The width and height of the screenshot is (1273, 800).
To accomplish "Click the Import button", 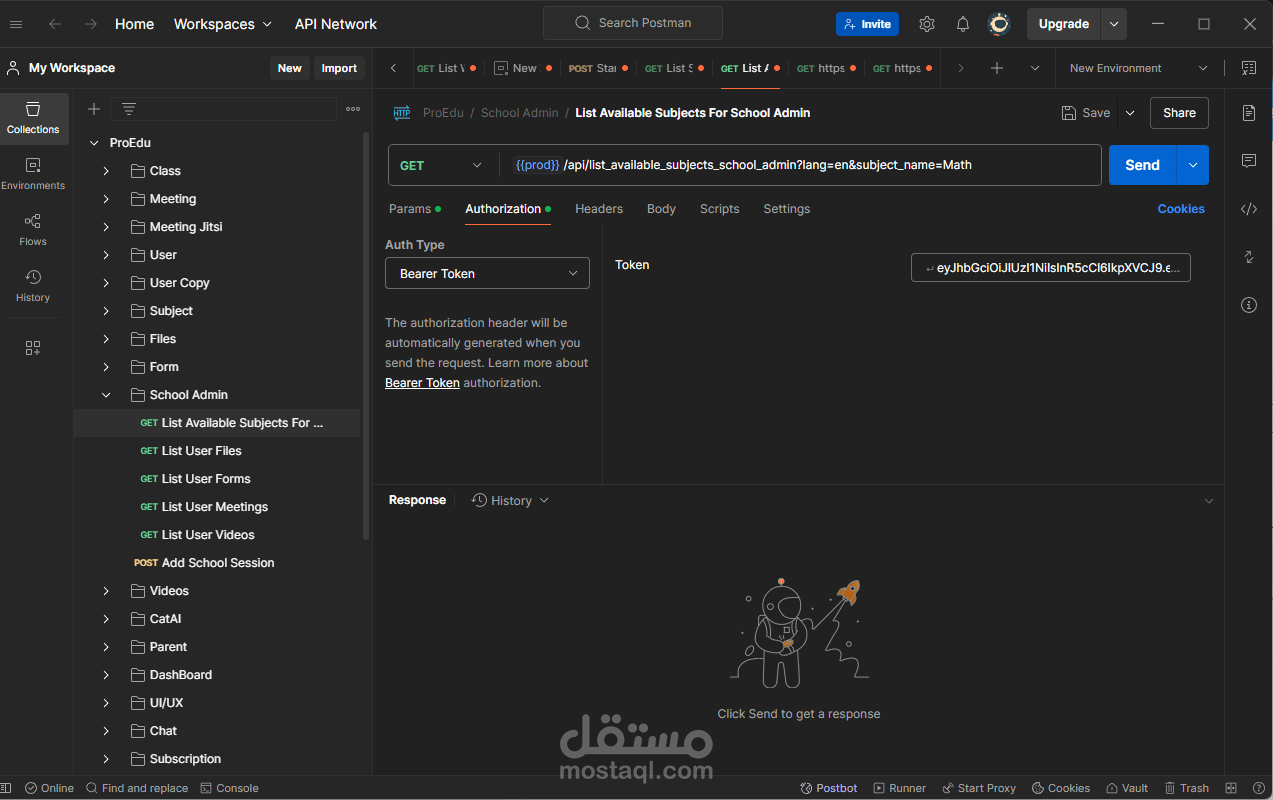I will tap(339, 68).
